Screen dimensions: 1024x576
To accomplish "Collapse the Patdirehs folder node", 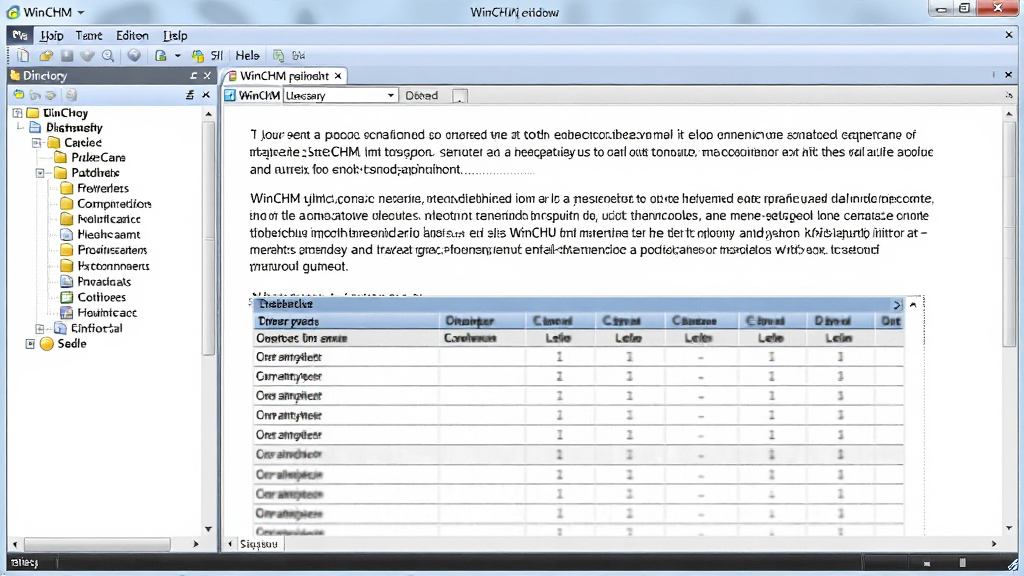I will point(40,173).
